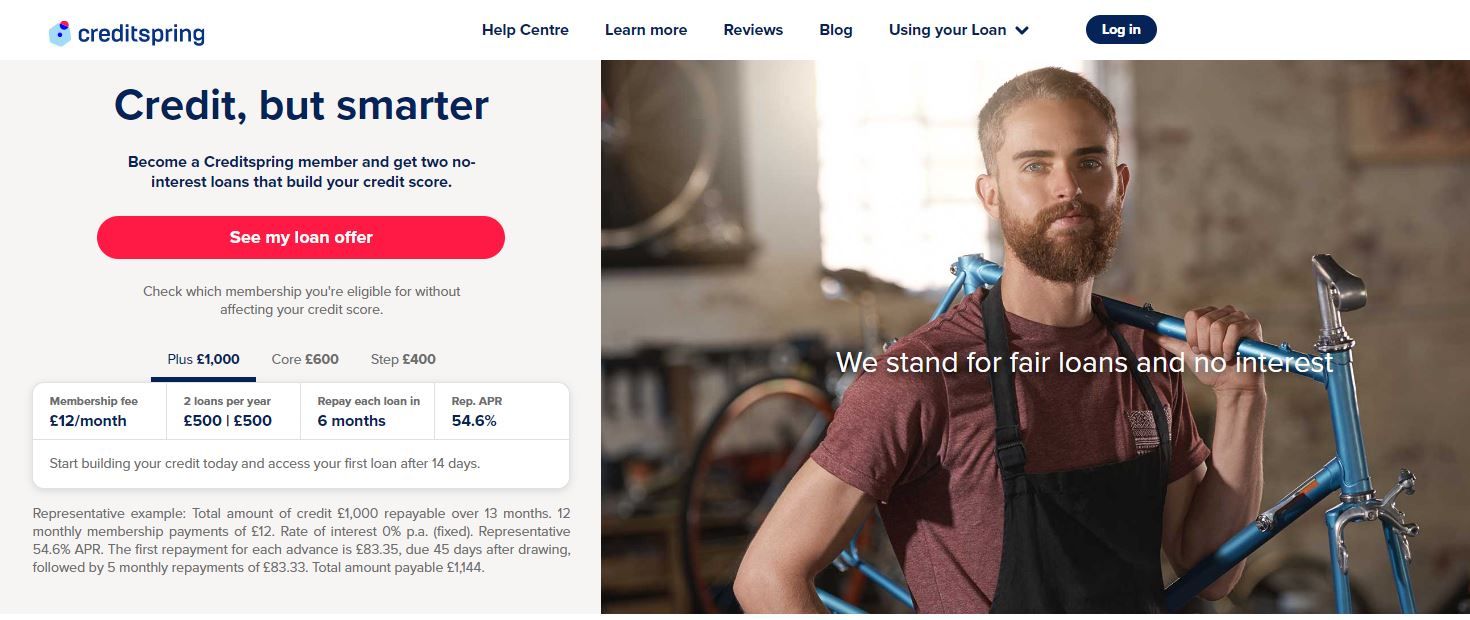This screenshot has width=1470, height=620.
Task: Switch to the Step £400 tab
Action: pyautogui.click(x=403, y=360)
